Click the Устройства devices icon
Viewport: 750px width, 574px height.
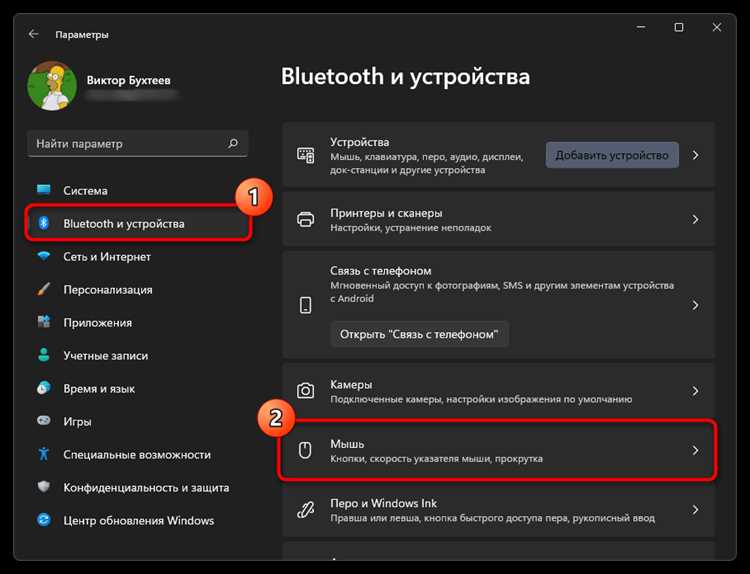(x=306, y=155)
